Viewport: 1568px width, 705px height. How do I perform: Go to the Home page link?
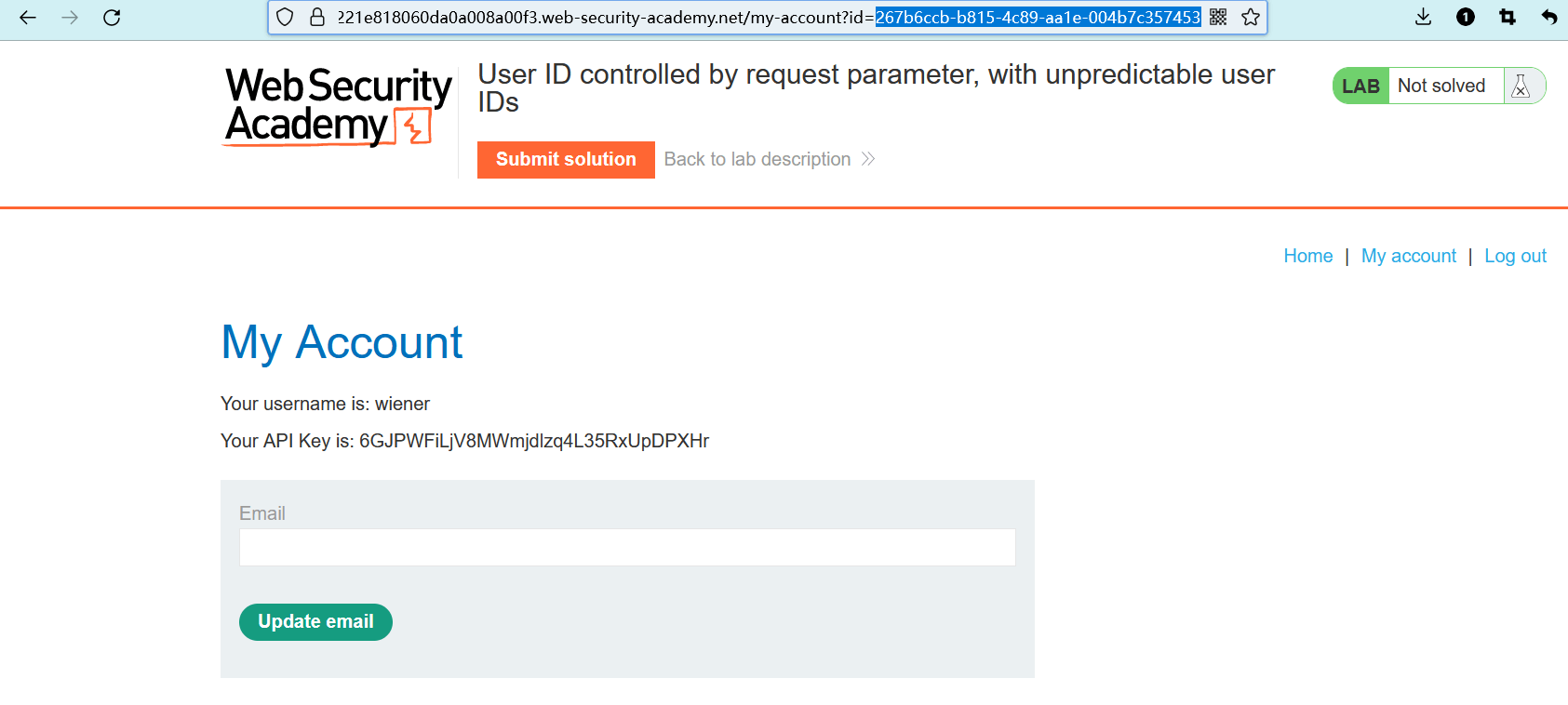coord(1307,257)
